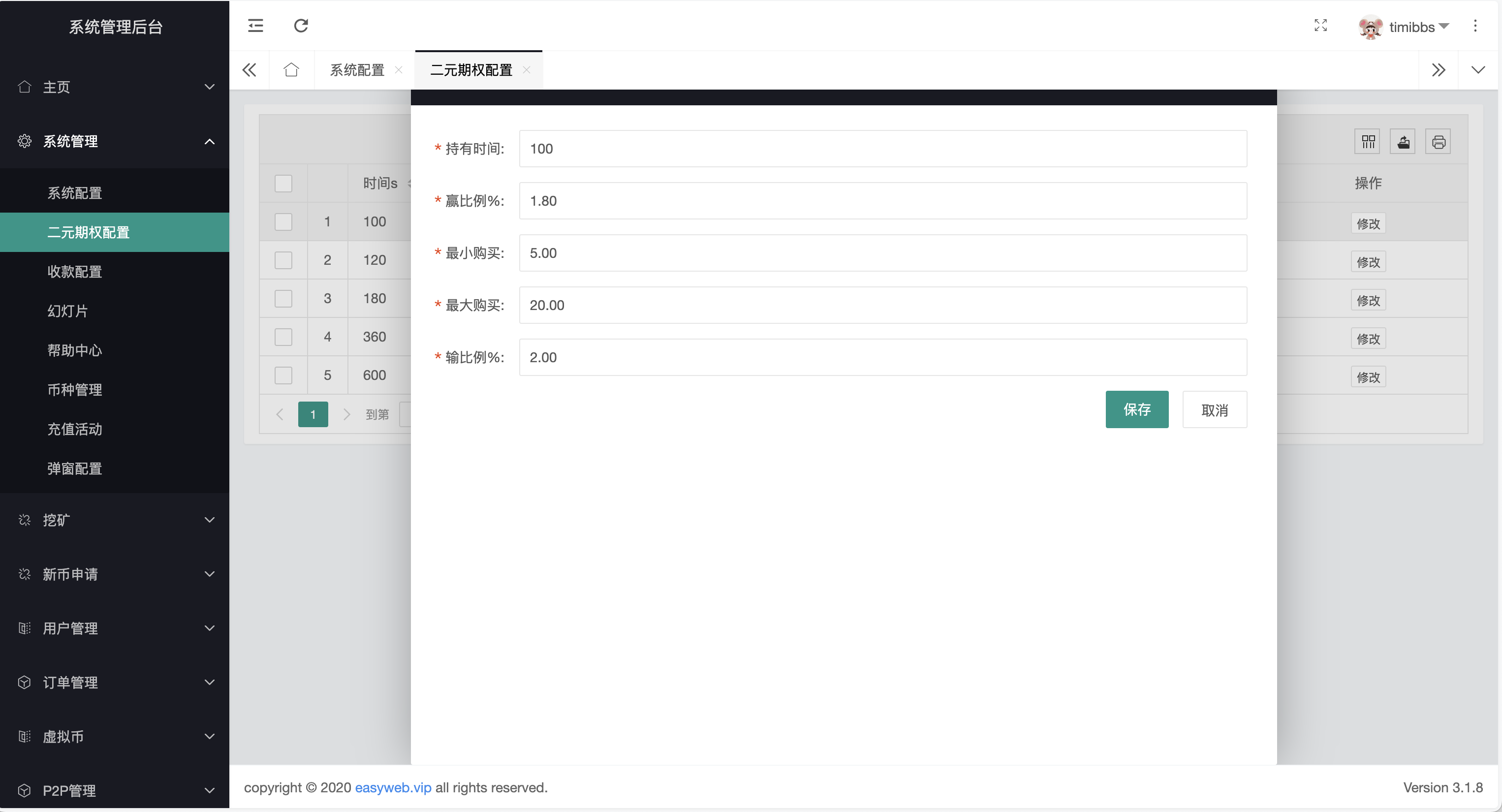Click the export data icon above the table
The height and width of the screenshot is (812, 1502).
(x=1404, y=141)
